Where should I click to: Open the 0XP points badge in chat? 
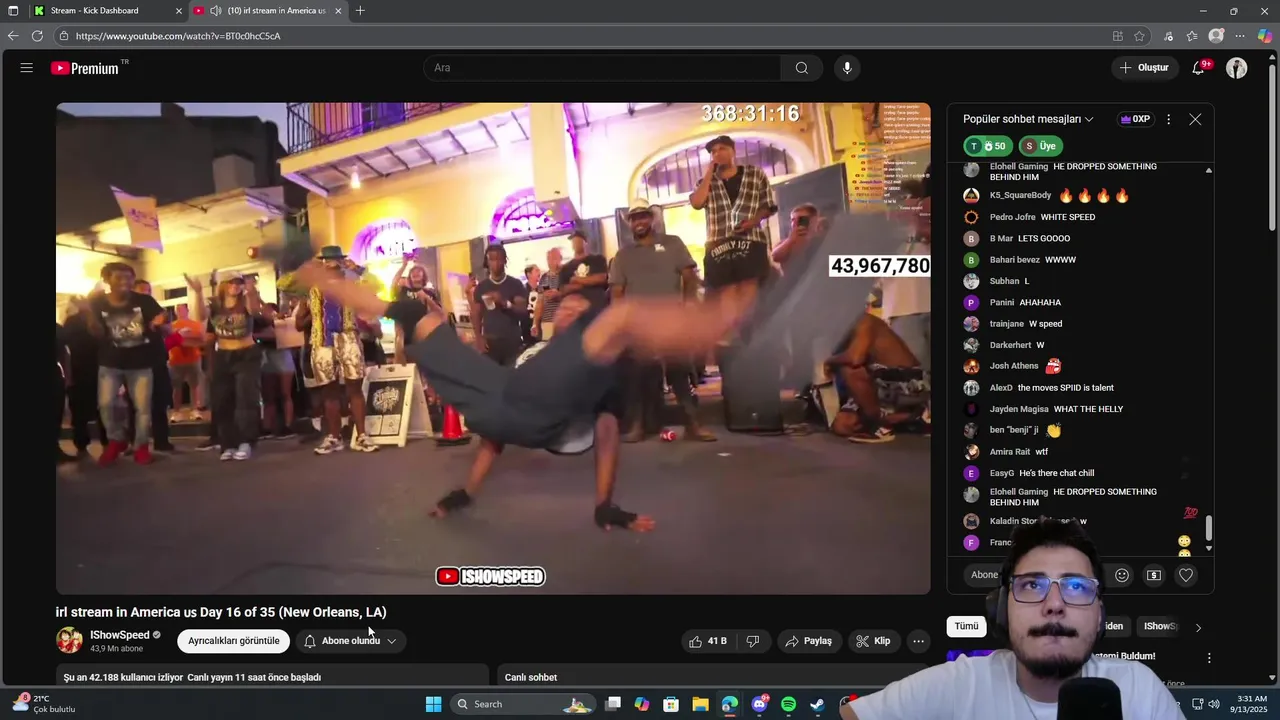[1135, 119]
